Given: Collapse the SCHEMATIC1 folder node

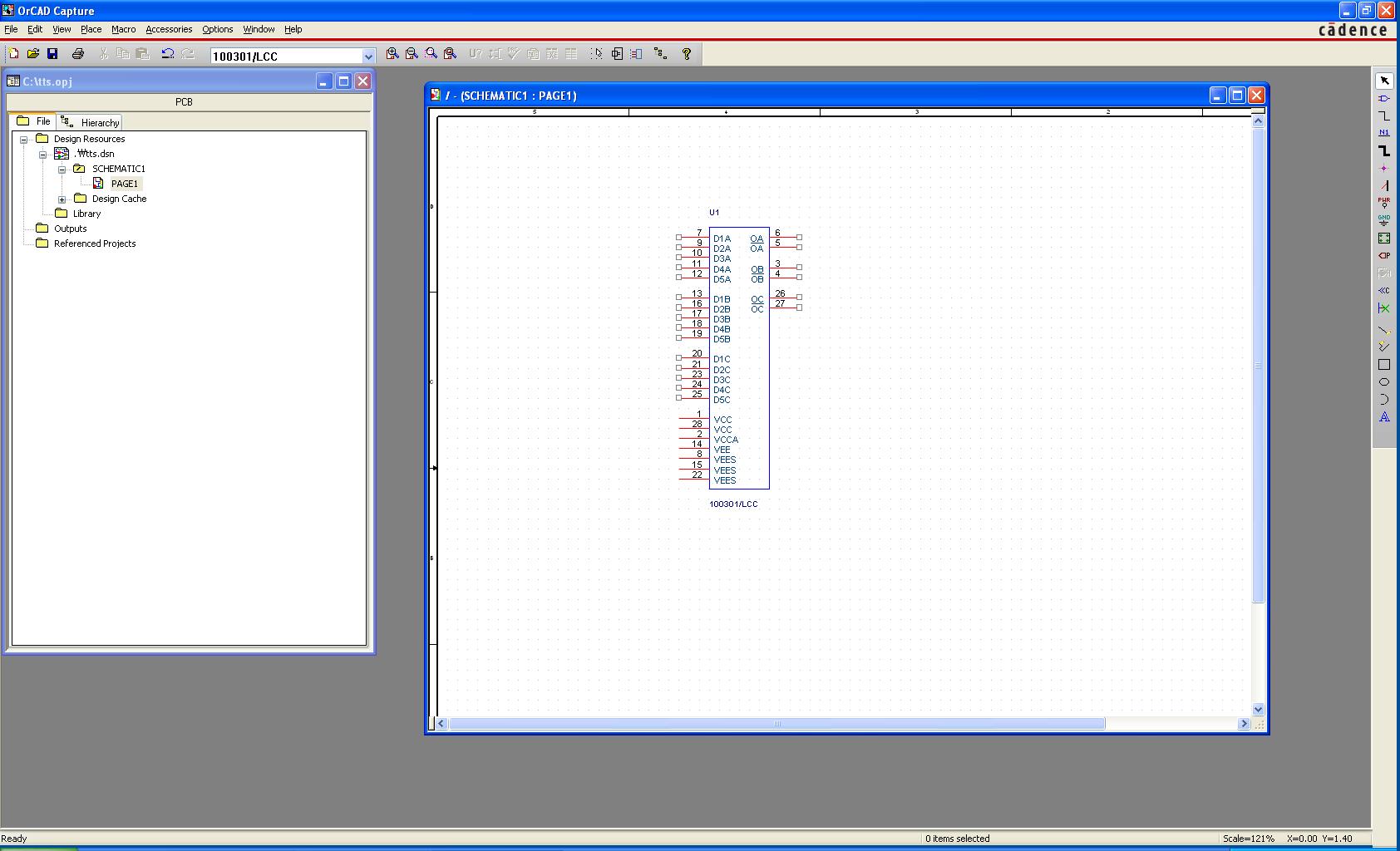Looking at the screenshot, I should pos(62,170).
